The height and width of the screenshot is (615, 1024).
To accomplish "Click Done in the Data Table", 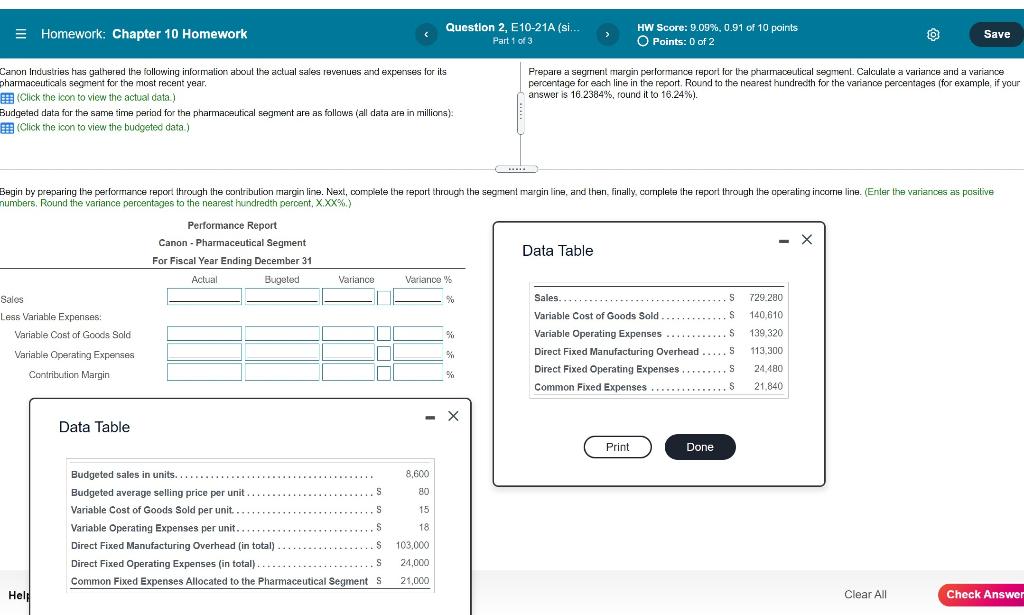I will point(700,447).
